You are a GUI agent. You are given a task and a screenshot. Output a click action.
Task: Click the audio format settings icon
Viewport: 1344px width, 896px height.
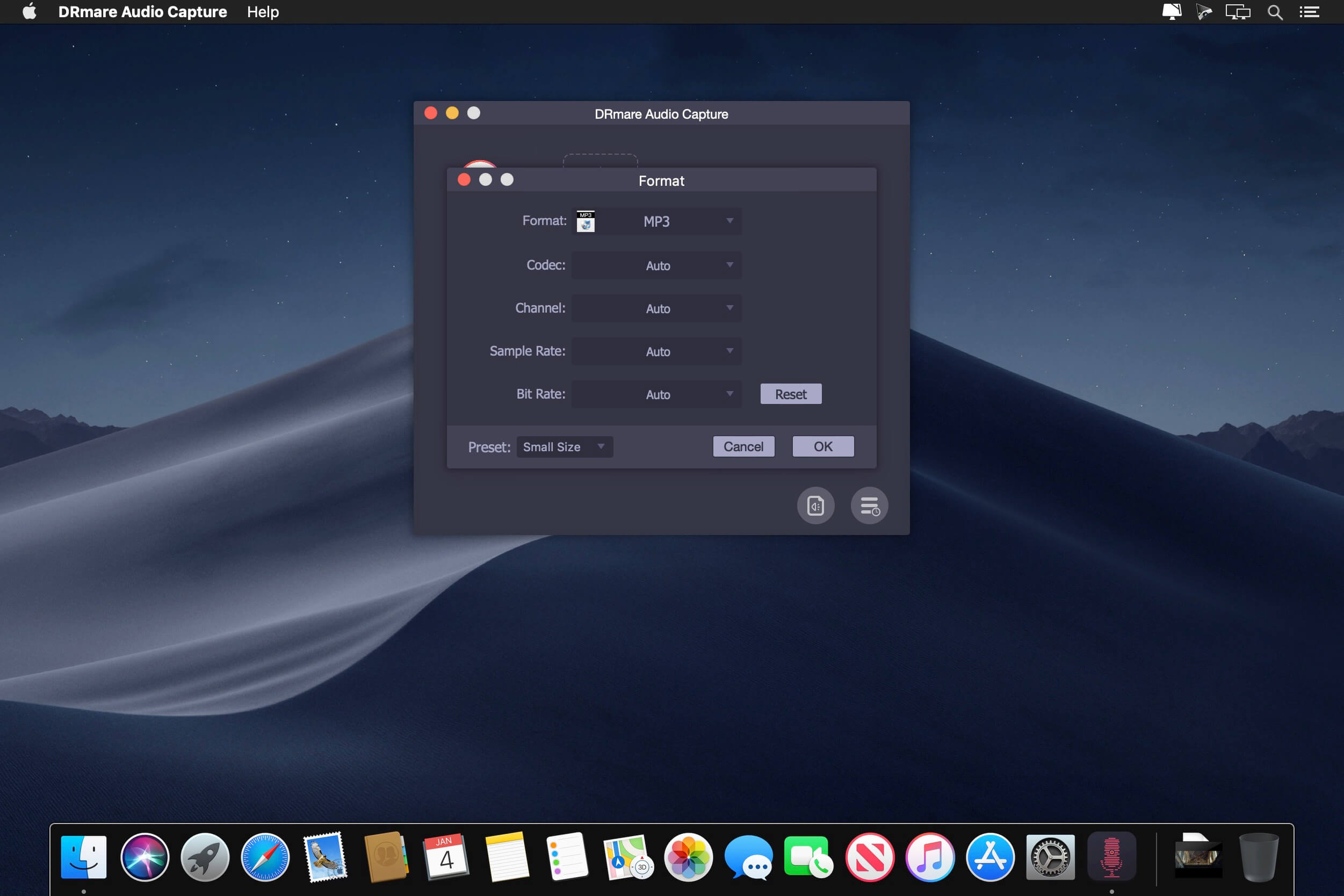click(815, 505)
